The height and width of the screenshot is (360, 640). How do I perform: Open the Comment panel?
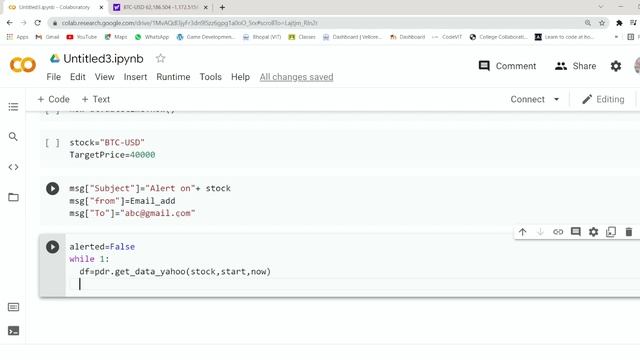[507, 66]
